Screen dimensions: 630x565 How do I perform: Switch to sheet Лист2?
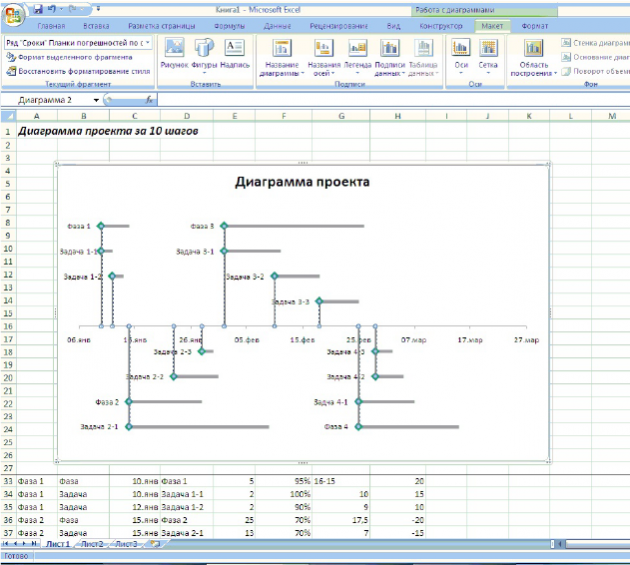tap(92, 544)
